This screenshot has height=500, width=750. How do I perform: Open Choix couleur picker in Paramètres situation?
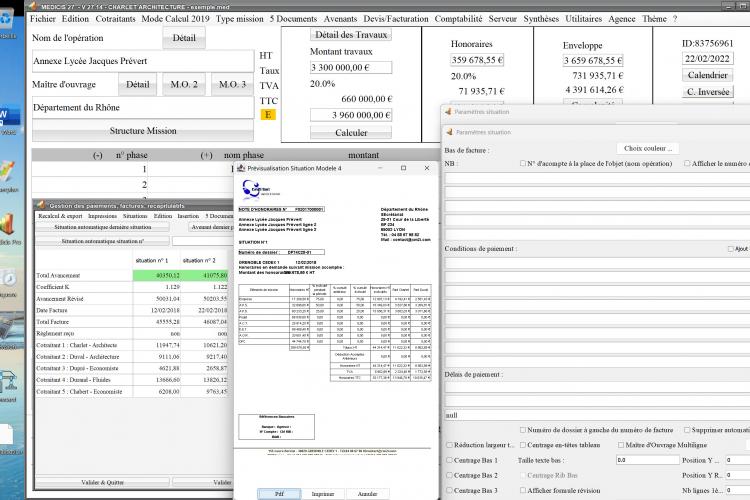648,148
